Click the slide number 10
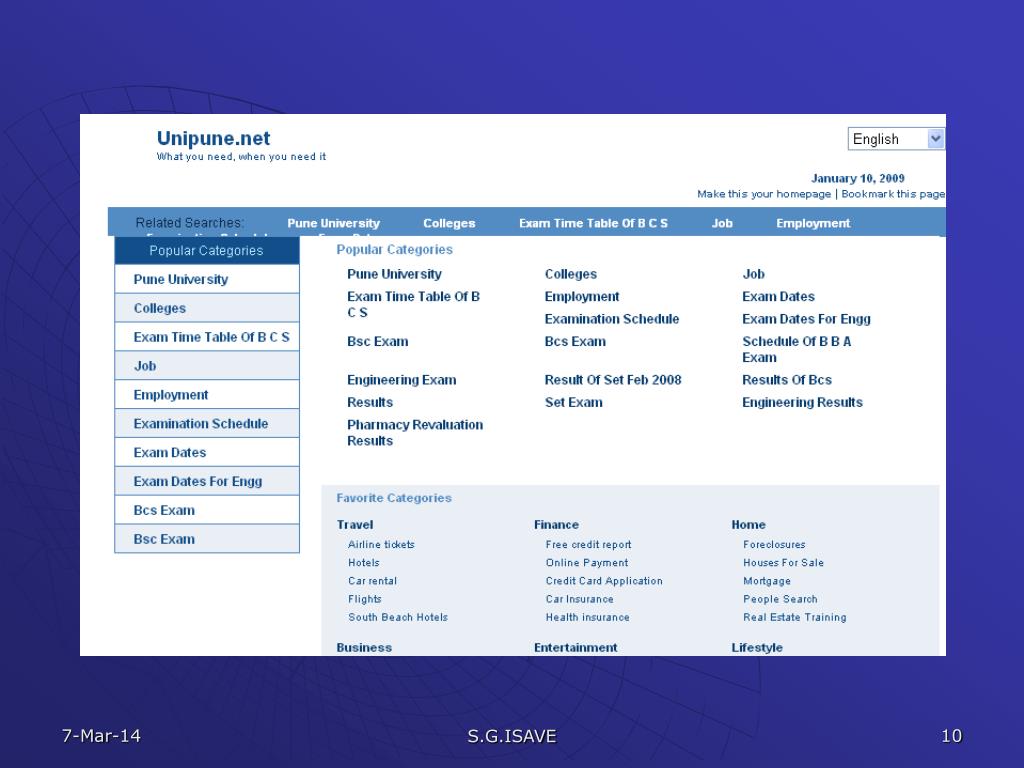Image resolution: width=1024 pixels, height=768 pixels. click(952, 736)
